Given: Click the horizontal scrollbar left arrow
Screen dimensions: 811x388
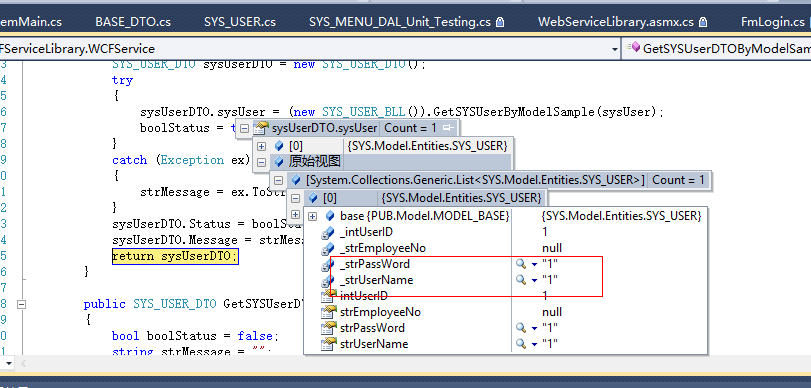Looking at the screenshot, I should 23,363.
